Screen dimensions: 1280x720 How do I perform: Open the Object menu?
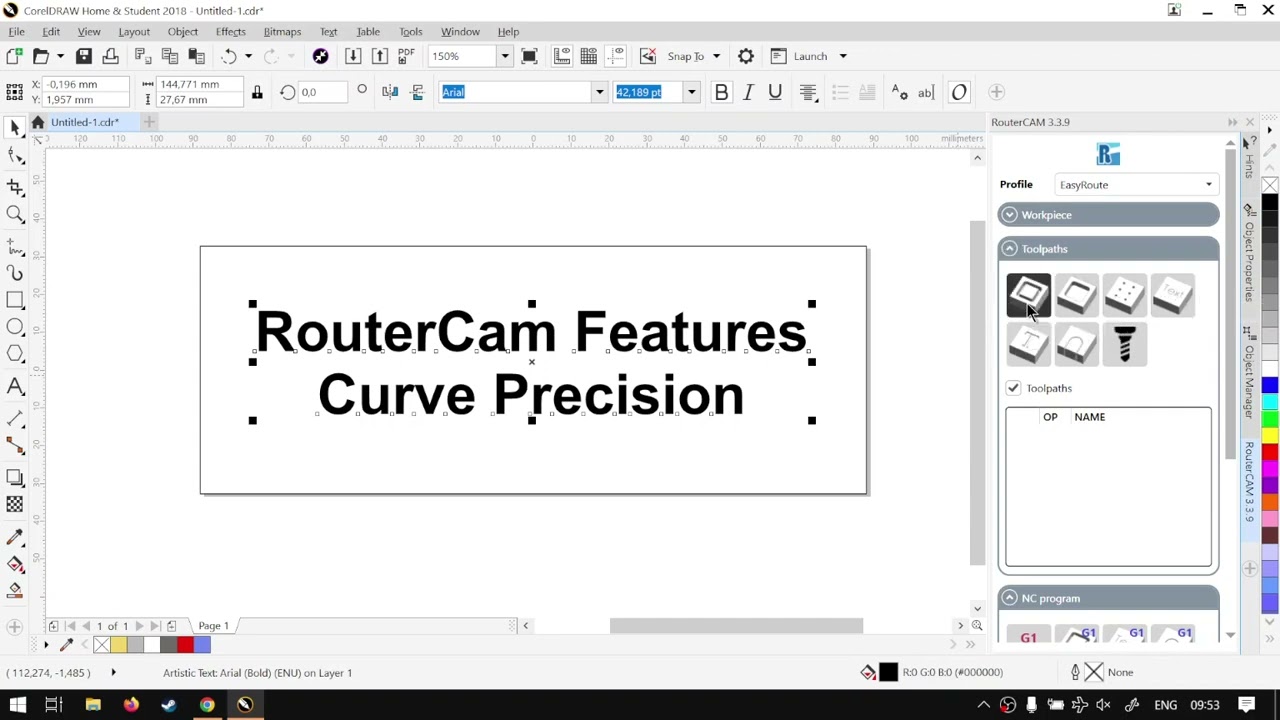tap(183, 32)
